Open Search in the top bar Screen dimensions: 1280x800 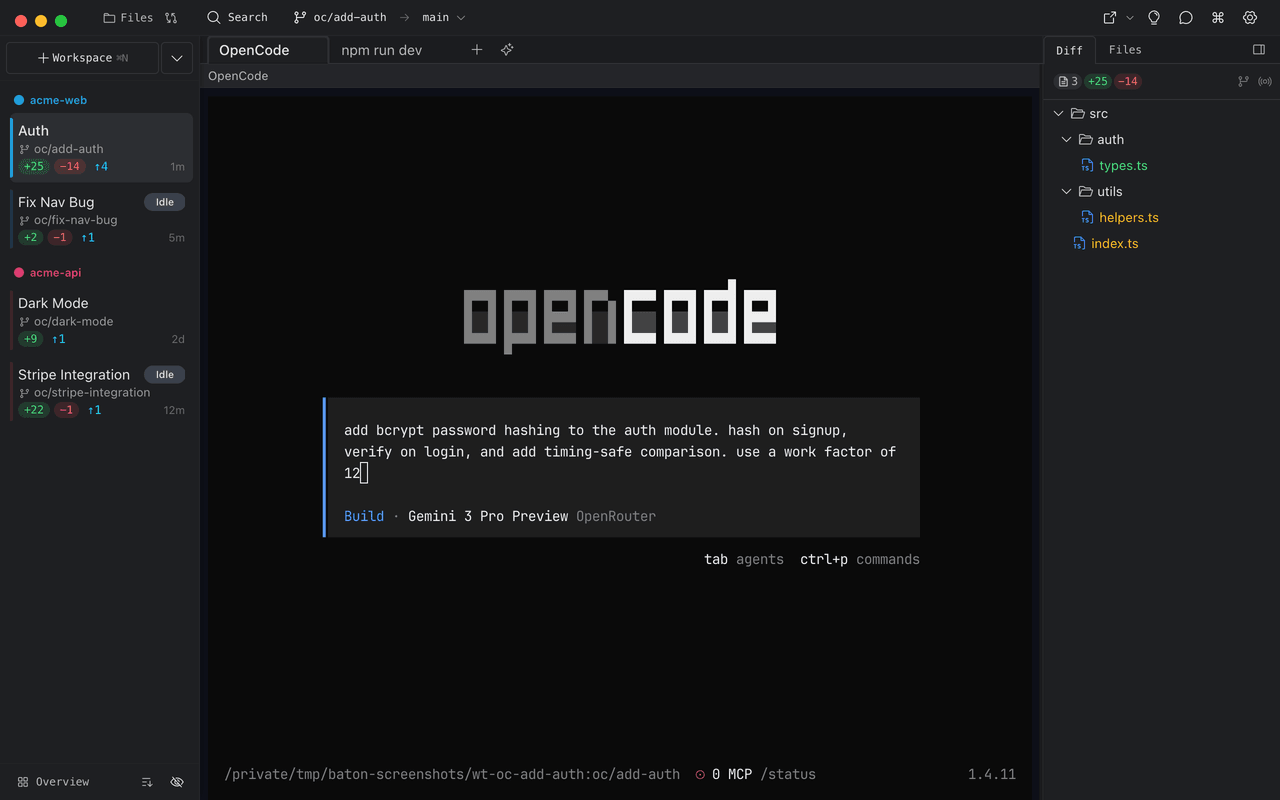[x=237, y=18]
